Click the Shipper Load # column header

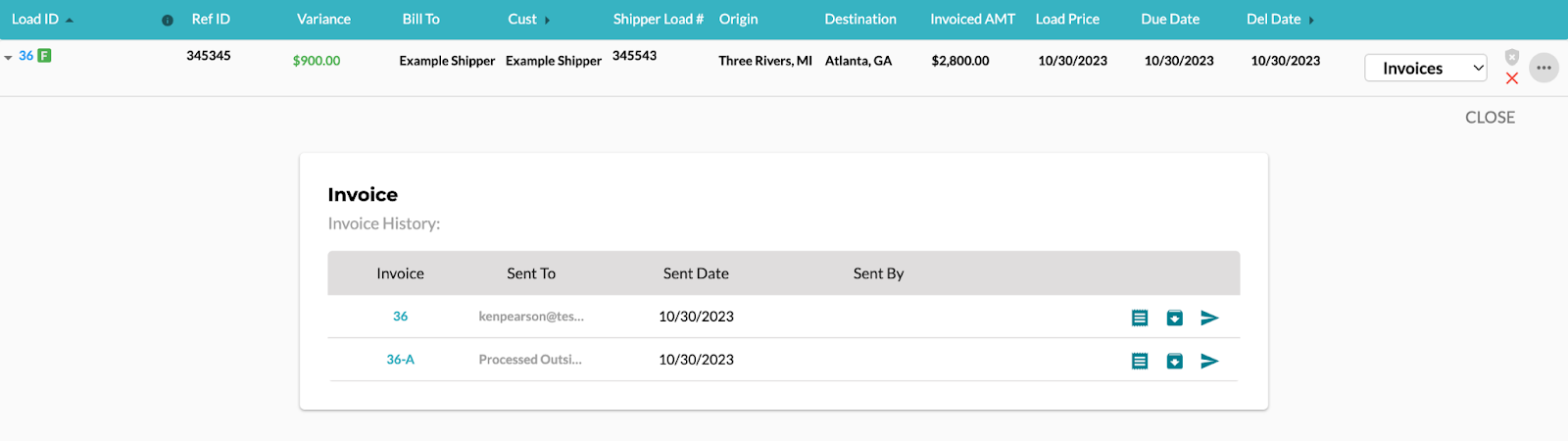pos(659,19)
